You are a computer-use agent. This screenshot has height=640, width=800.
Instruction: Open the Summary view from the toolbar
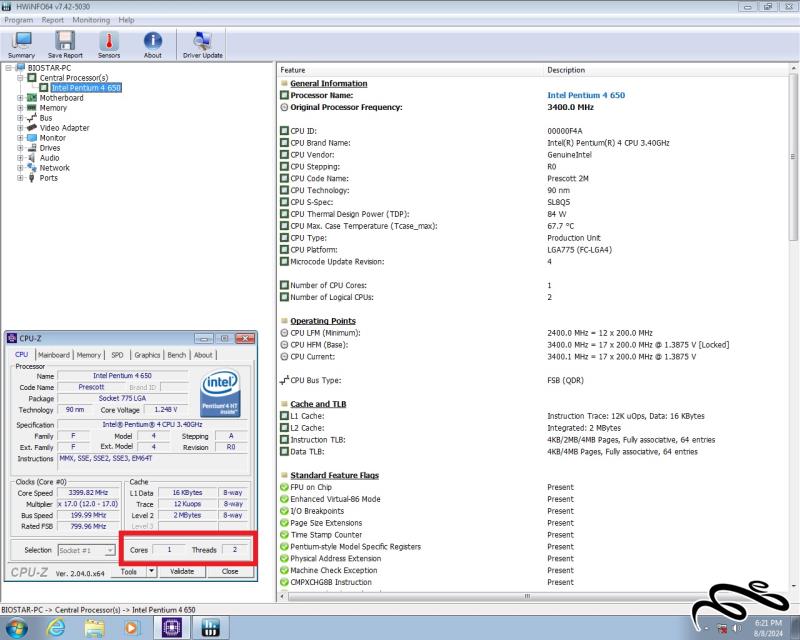21,45
